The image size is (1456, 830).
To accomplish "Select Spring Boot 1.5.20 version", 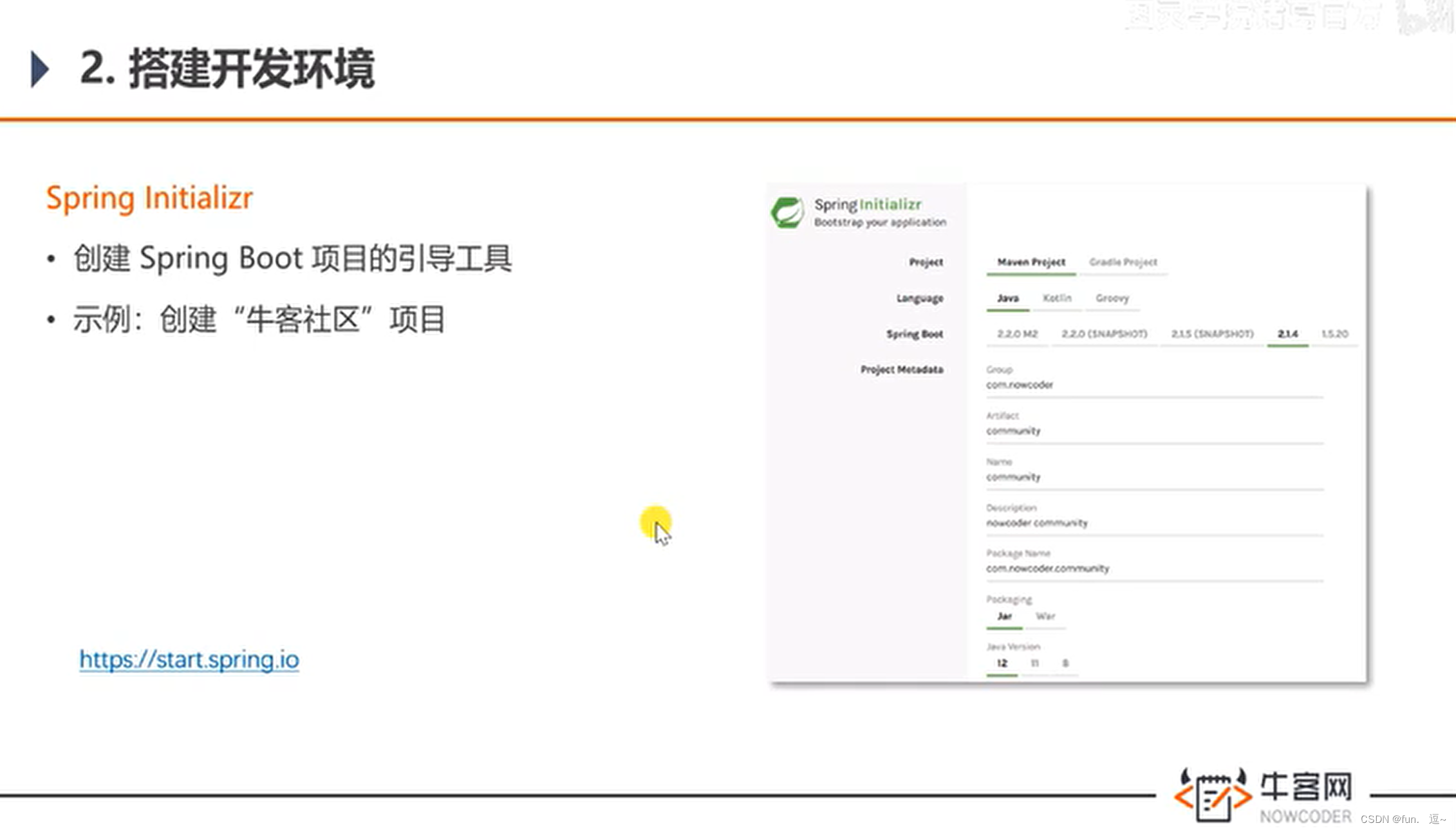I will tap(1335, 334).
